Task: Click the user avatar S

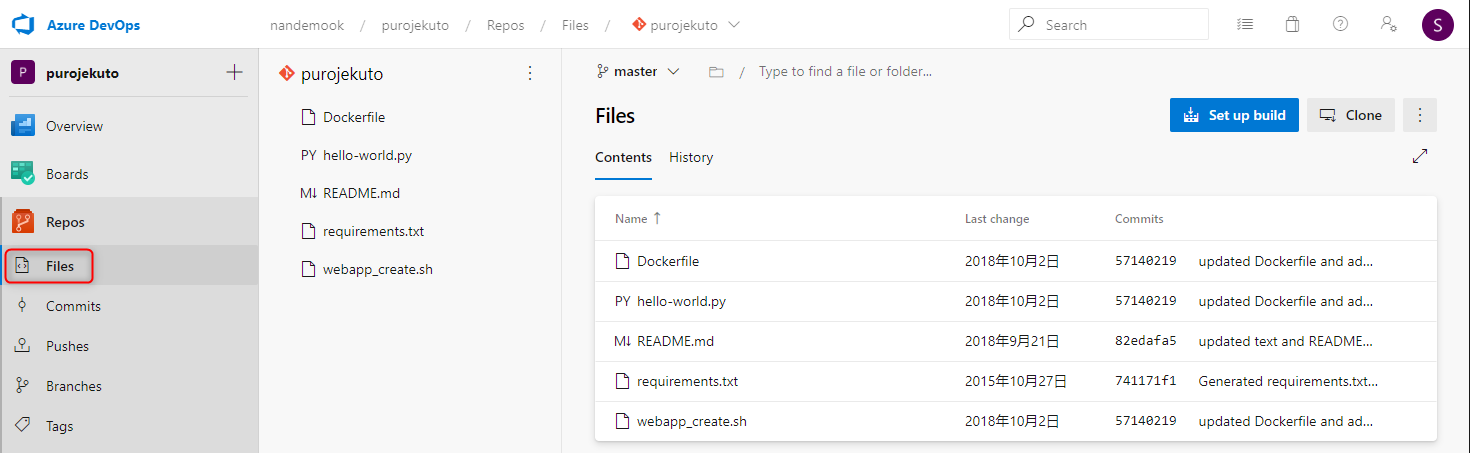Action: tap(1437, 24)
